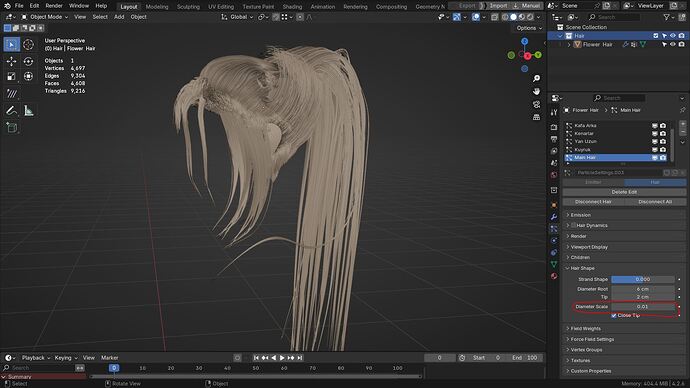Open the viewport Add menu
The image size is (690, 388).
pos(119,17)
